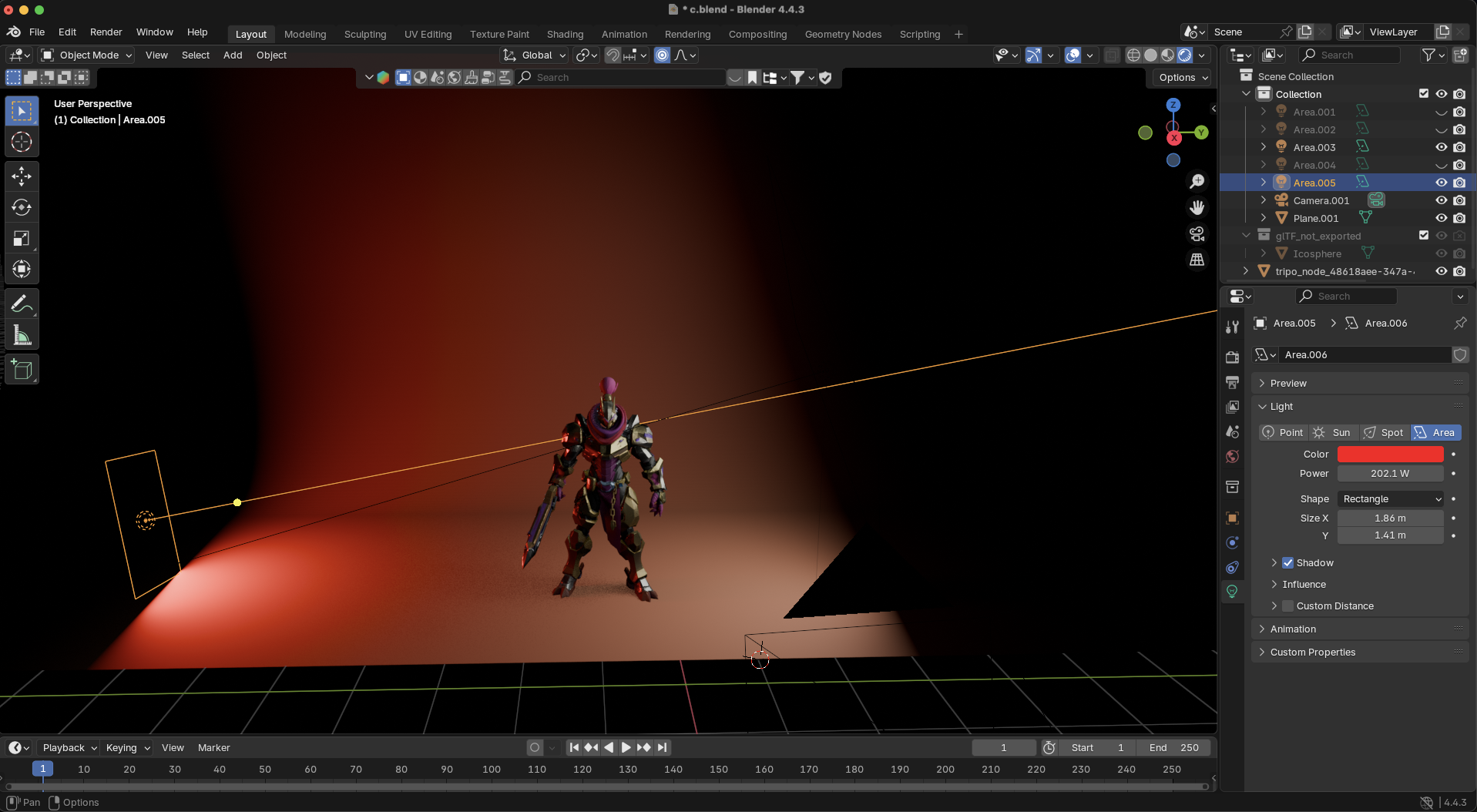Select the Scale tool
Image resolution: width=1477 pixels, height=812 pixels.
(x=22, y=238)
